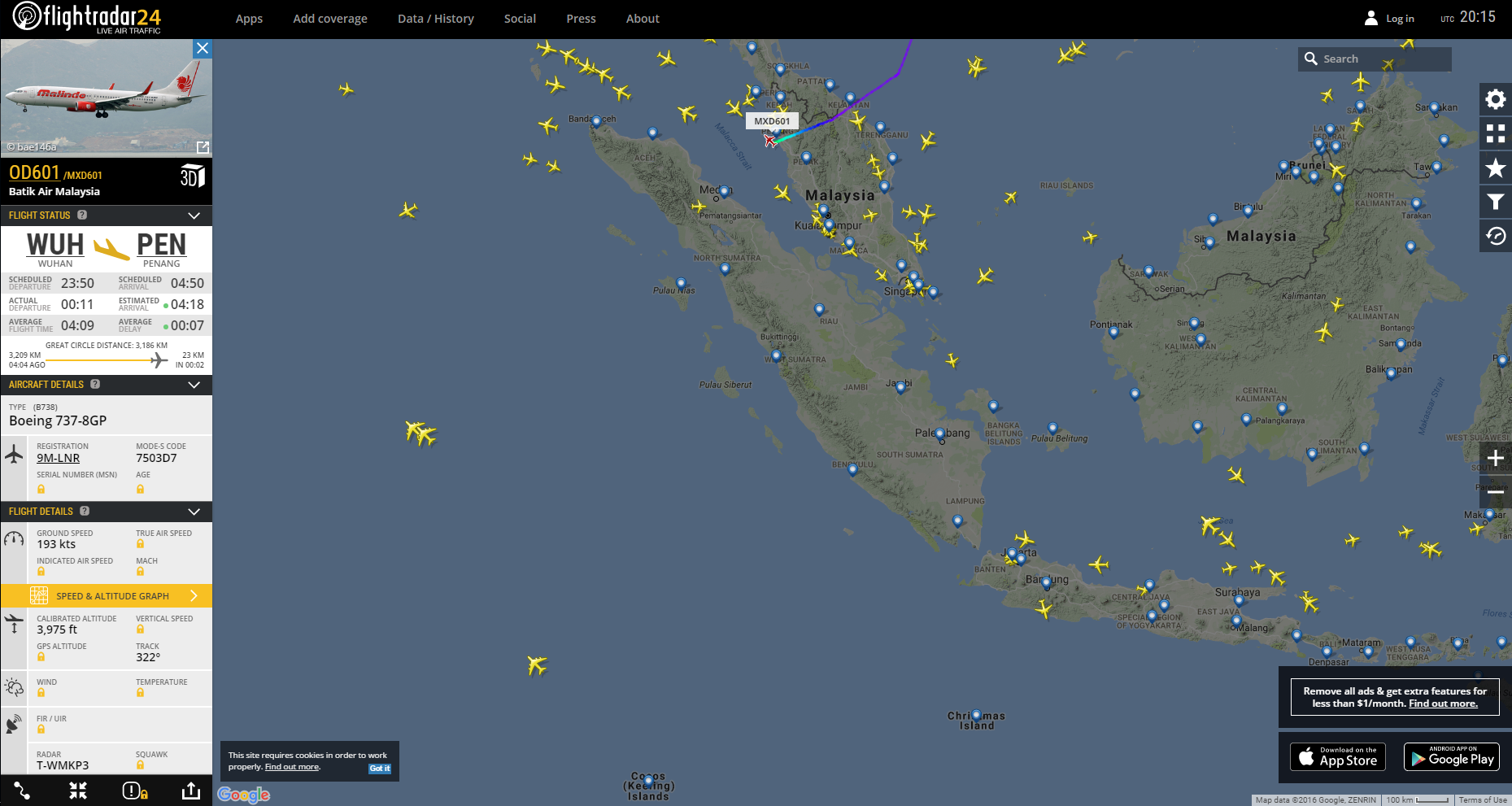Open the 3D view icon
The image size is (1512, 806).
192,176
